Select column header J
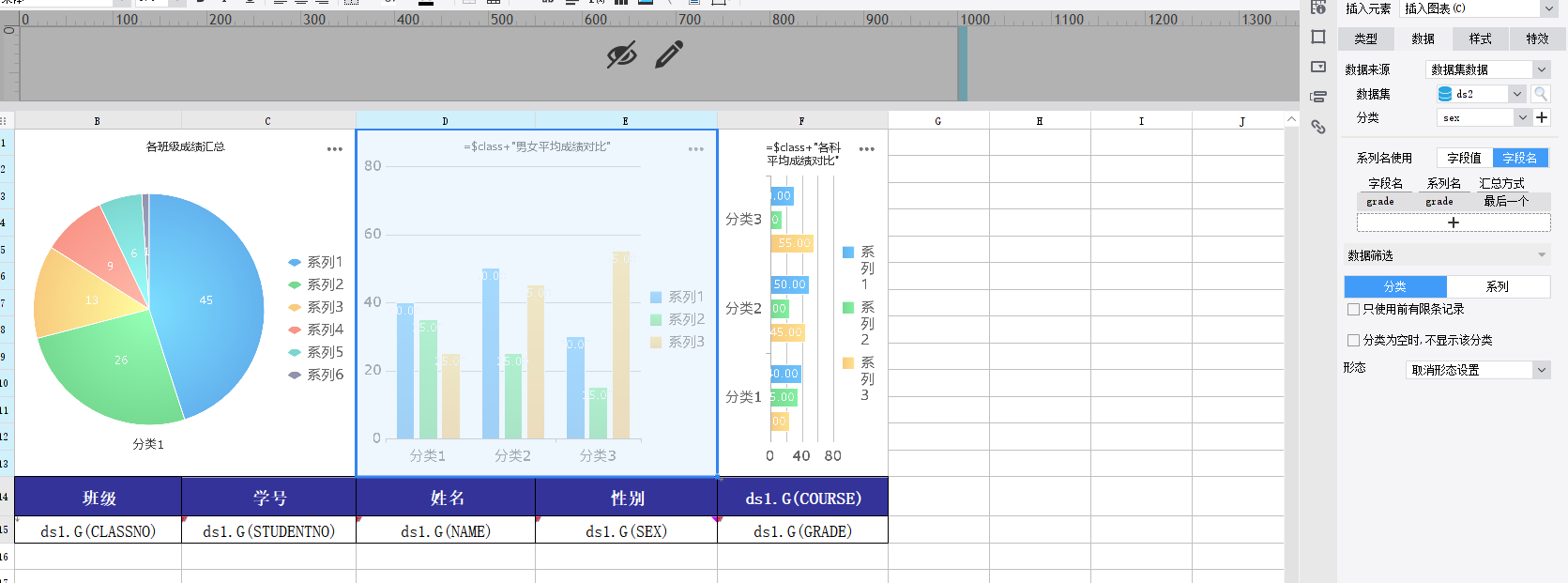 pos(1242,120)
